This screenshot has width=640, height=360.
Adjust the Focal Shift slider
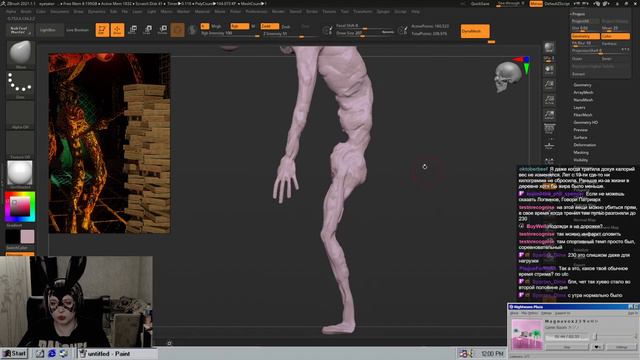(365, 26)
